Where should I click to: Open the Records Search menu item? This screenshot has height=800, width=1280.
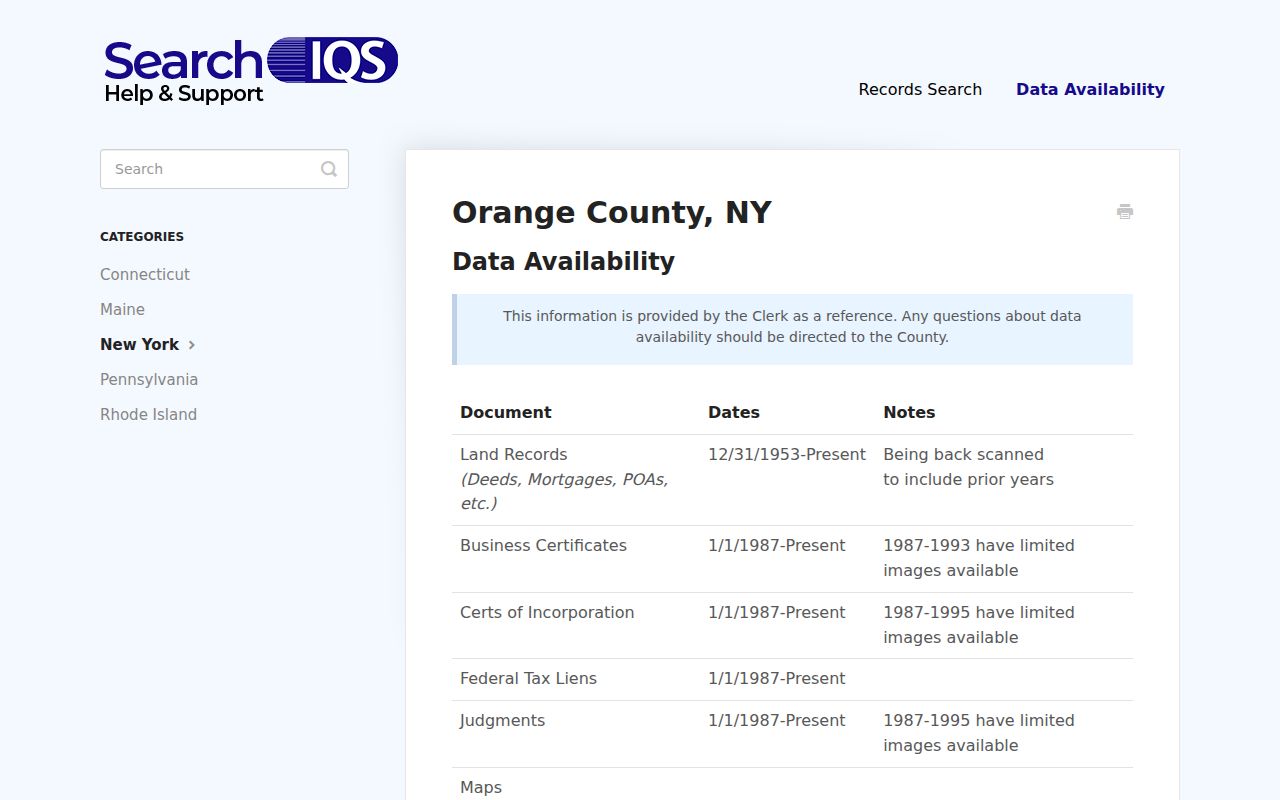[x=920, y=89]
